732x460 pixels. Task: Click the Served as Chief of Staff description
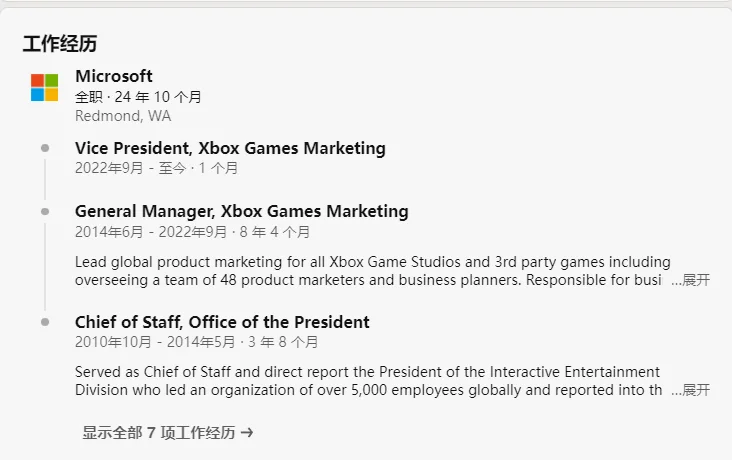[x=368, y=381]
